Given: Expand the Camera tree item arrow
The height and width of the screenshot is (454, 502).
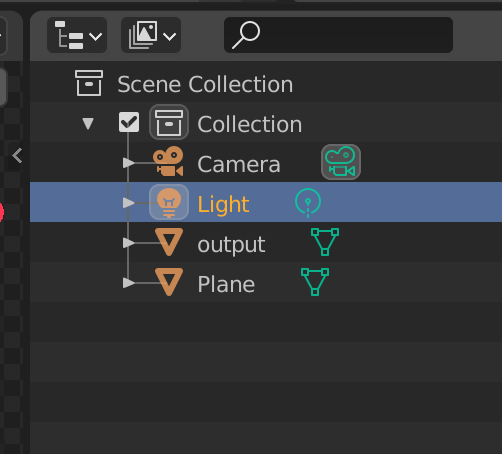Looking at the screenshot, I should (x=128, y=163).
